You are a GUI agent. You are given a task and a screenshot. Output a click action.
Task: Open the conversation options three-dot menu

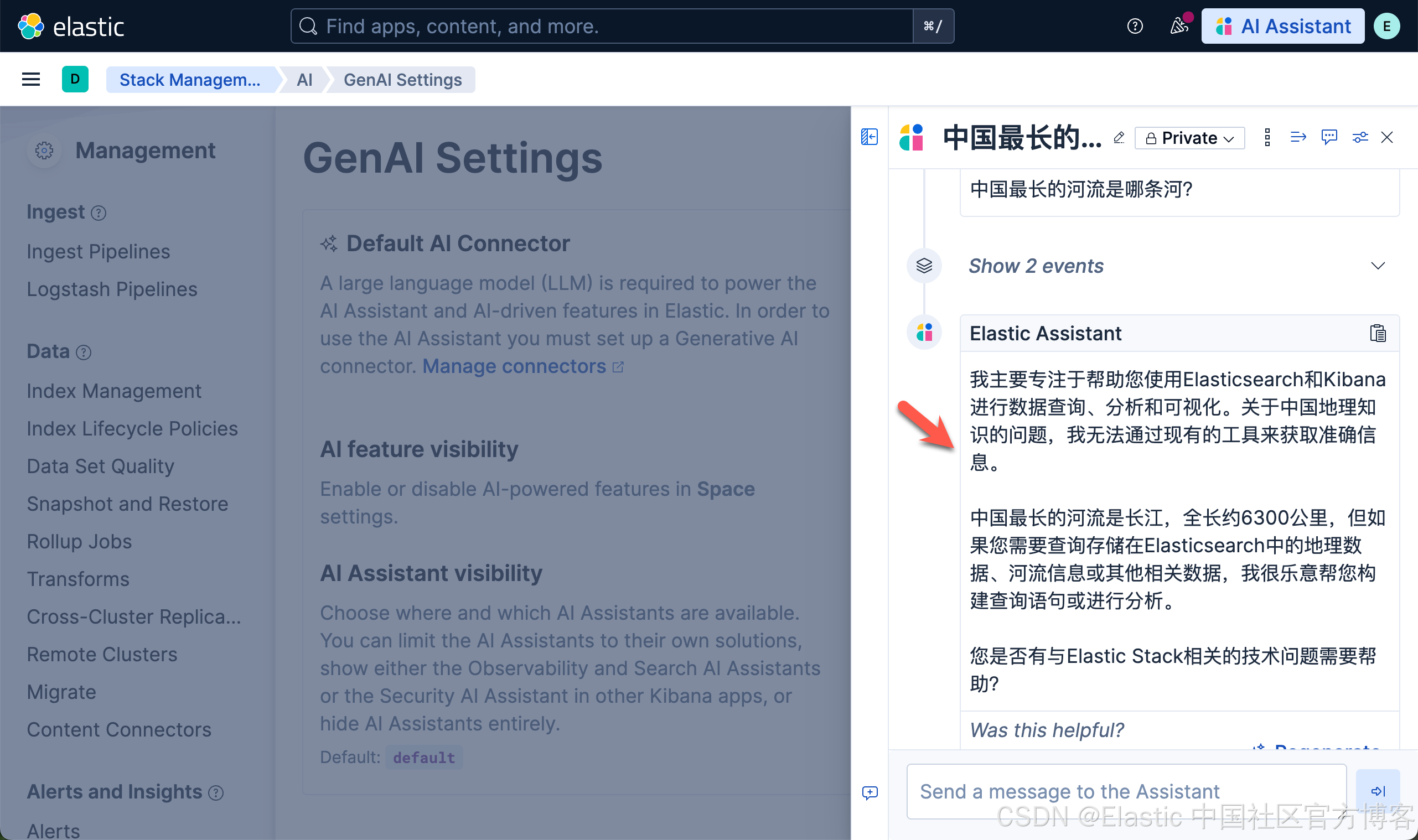tap(1267, 138)
